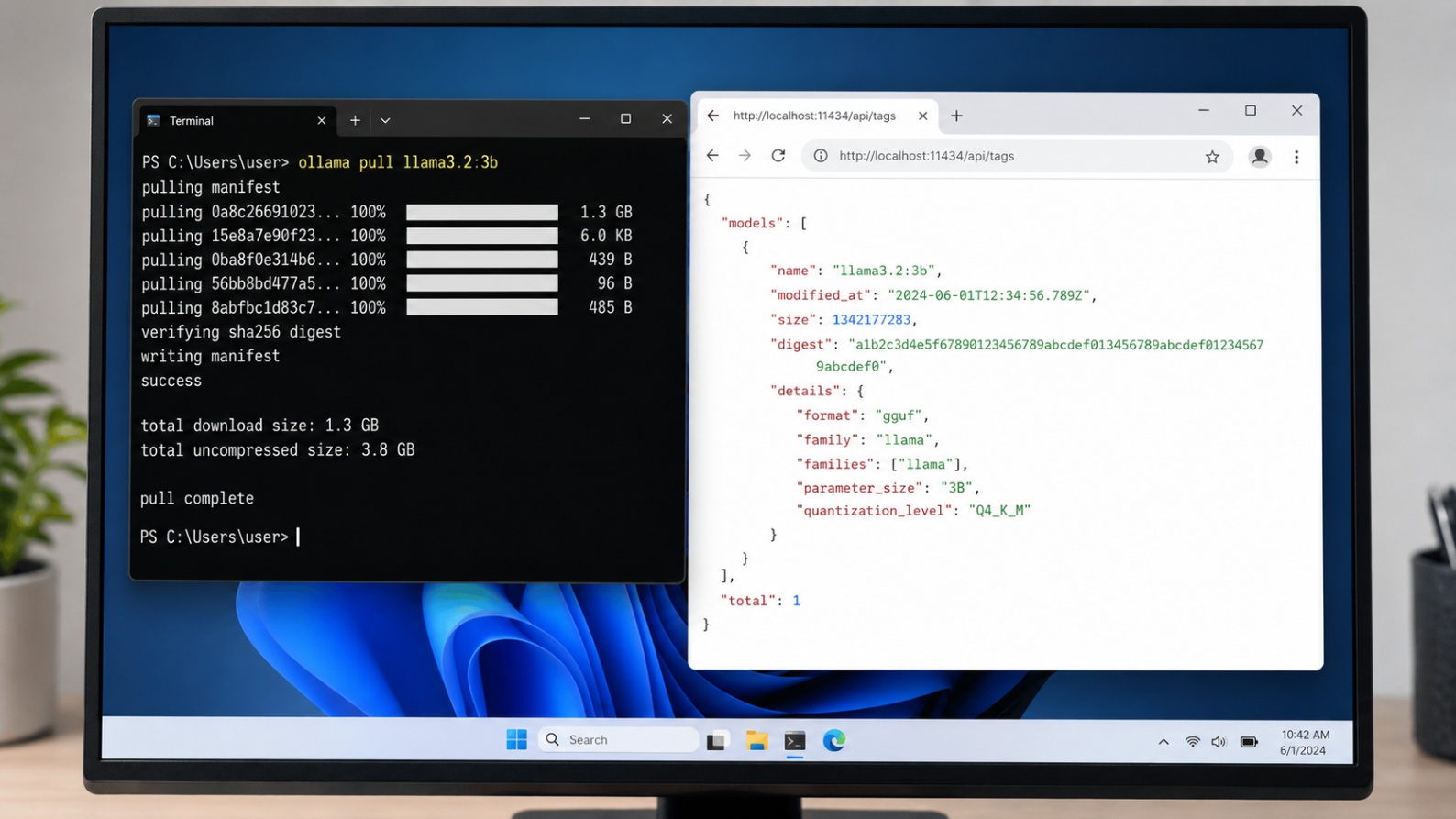Click the 'pull complete' line
1456x819 pixels.
coord(197,498)
